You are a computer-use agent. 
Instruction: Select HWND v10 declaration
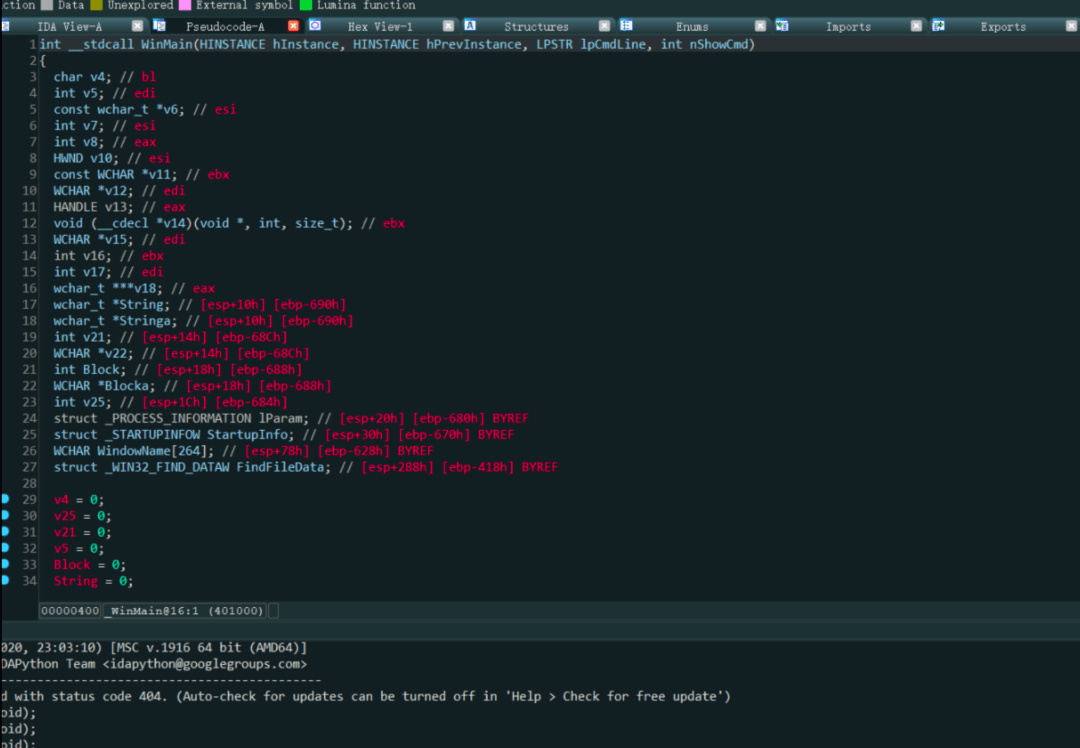point(85,158)
